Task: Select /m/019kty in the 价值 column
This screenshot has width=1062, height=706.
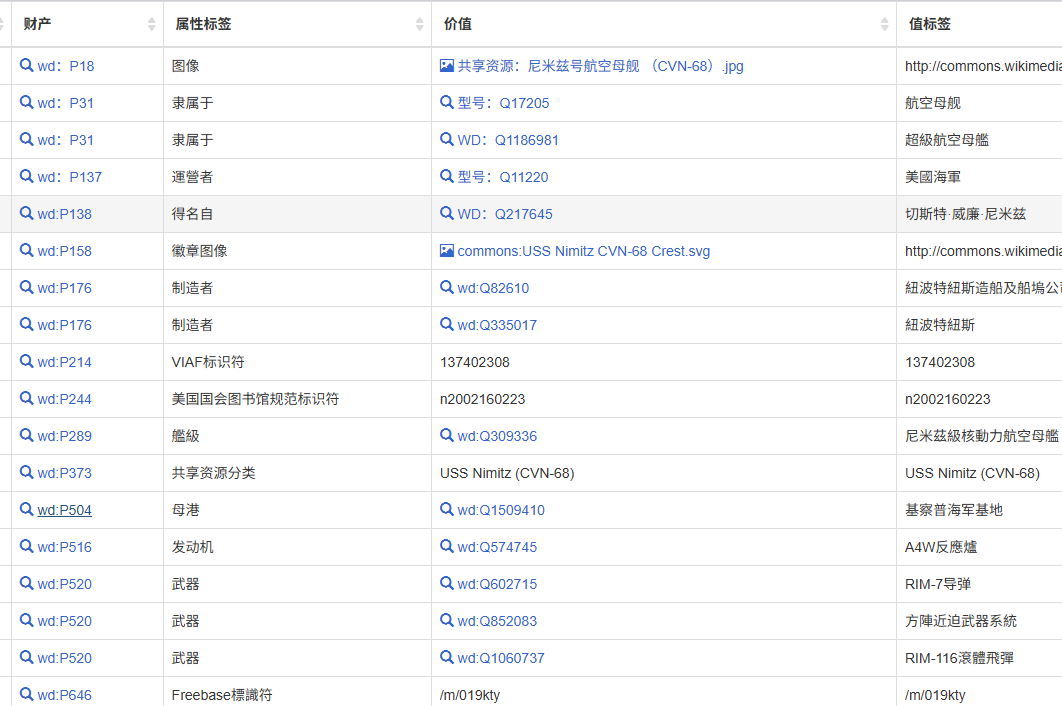Action: click(x=469, y=695)
